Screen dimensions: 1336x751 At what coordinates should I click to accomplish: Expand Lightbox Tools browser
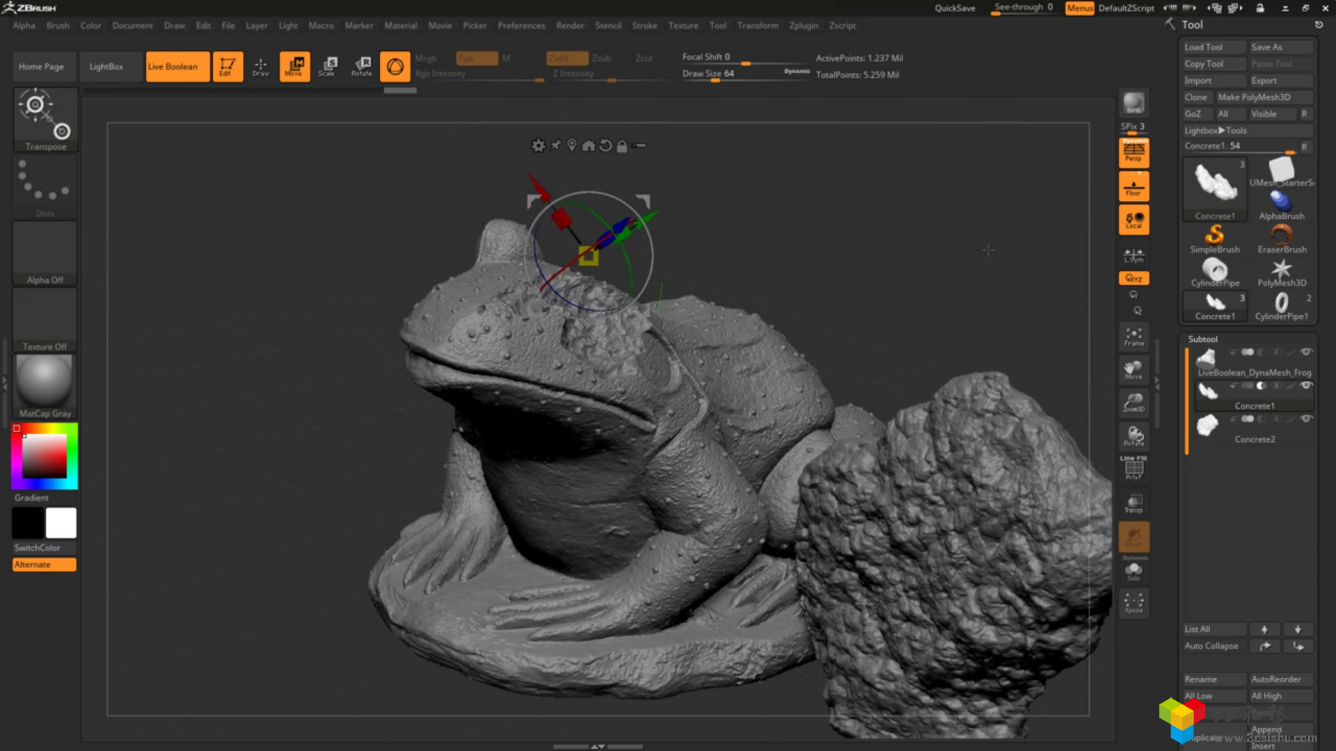pyautogui.click(x=1216, y=130)
